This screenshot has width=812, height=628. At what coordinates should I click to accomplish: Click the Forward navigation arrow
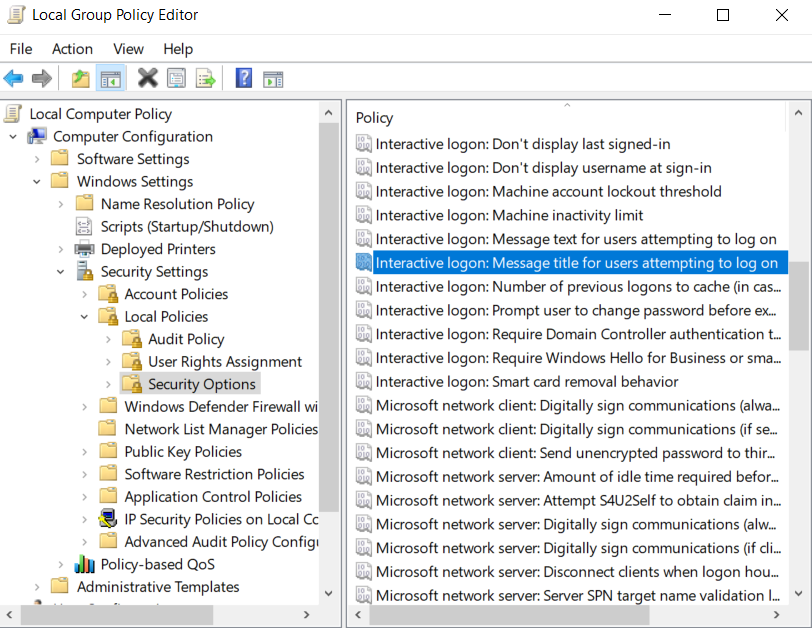pyautogui.click(x=40, y=78)
